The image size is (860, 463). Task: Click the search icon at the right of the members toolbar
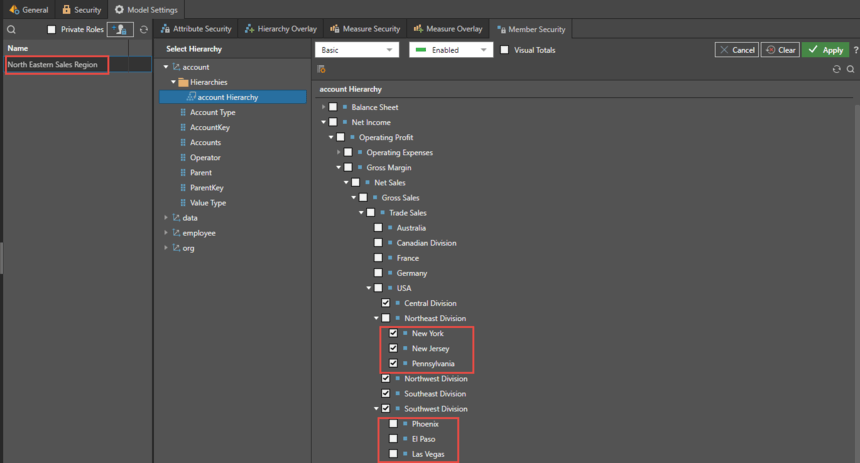[x=850, y=69]
